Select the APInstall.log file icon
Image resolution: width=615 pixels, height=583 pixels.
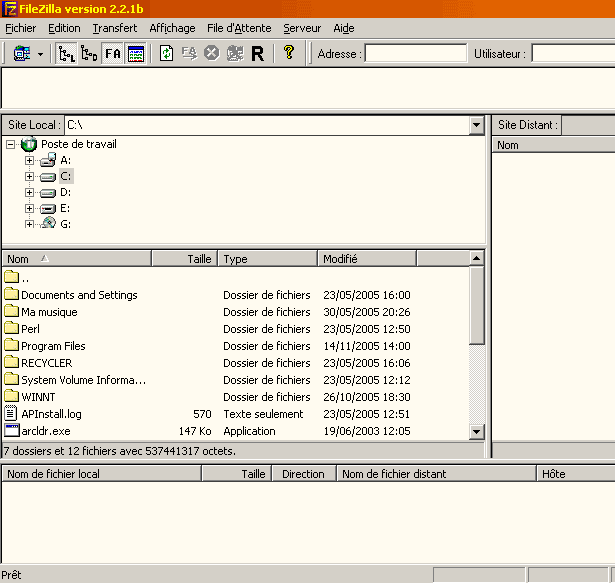tap(11, 413)
